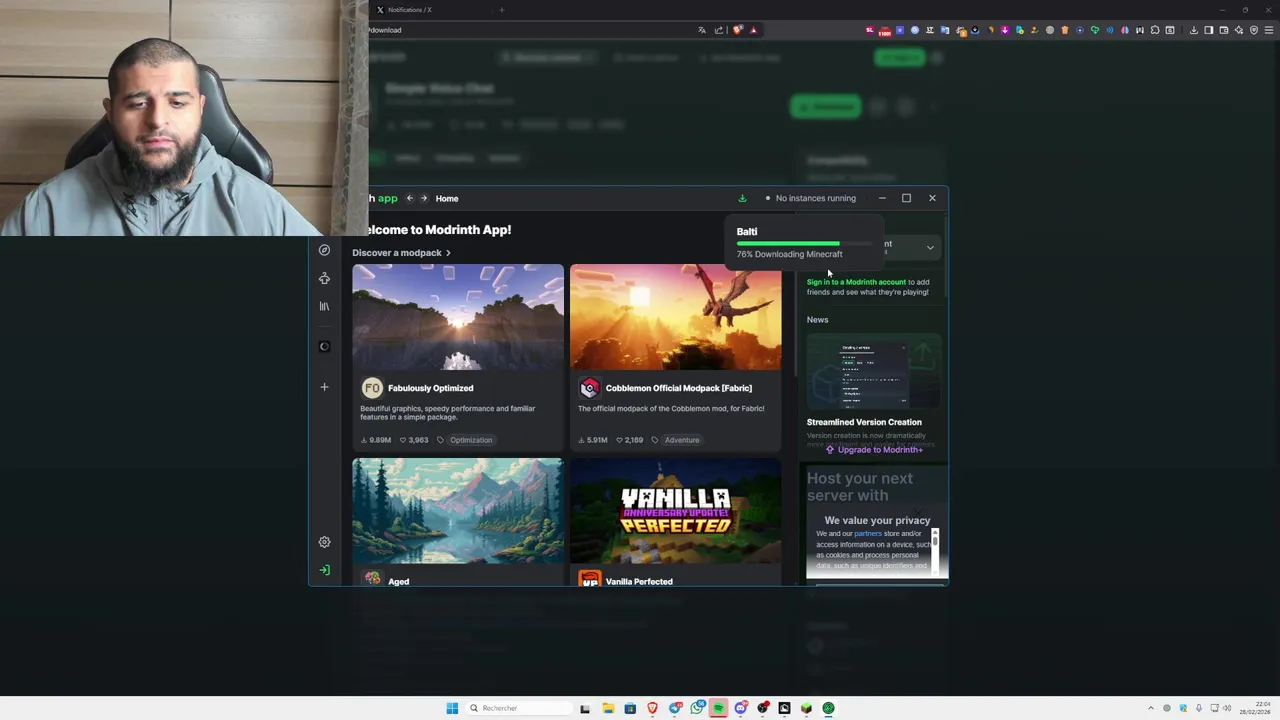
Task: Click the Optimization tag on Fabulously Optimized
Action: (x=471, y=440)
